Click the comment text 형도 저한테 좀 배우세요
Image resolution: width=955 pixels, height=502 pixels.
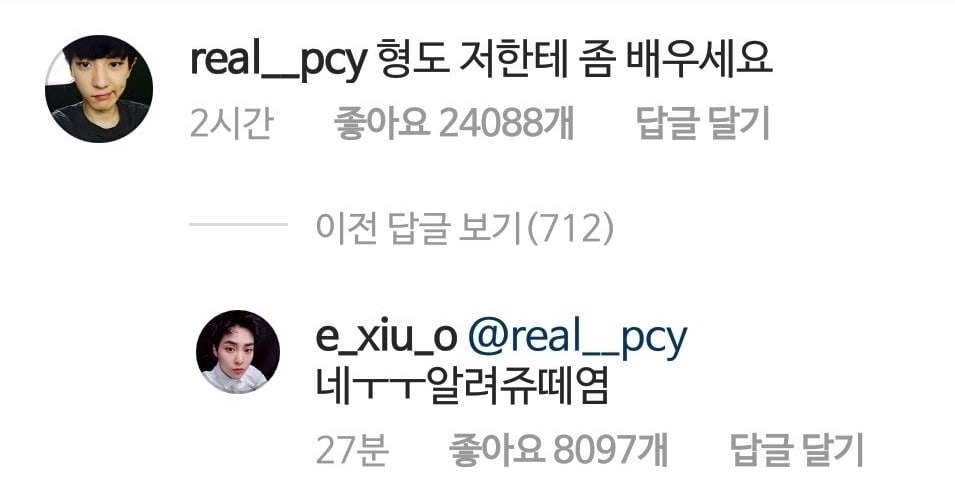point(575,58)
